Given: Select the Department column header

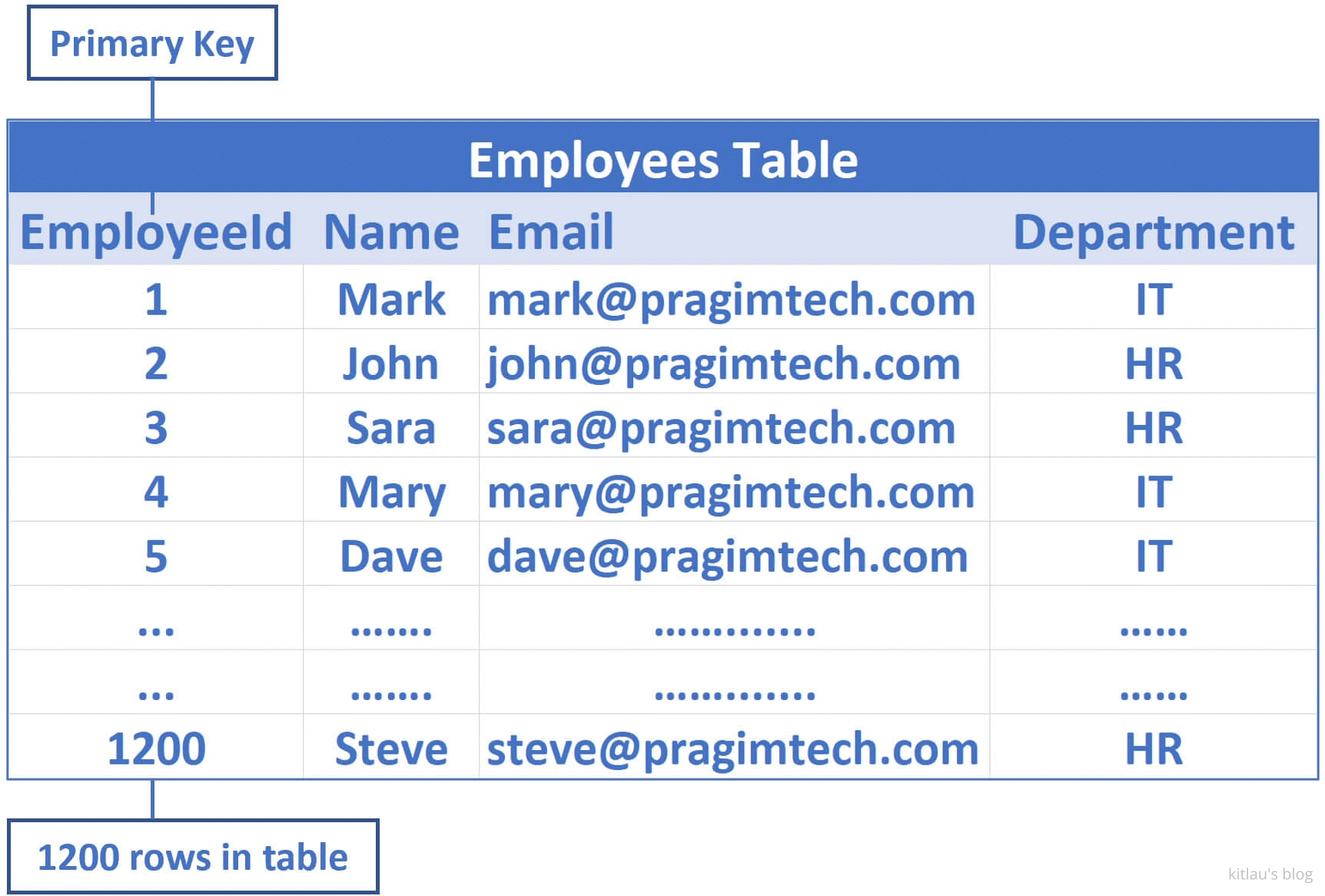Looking at the screenshot, I should coord(1154,232).
